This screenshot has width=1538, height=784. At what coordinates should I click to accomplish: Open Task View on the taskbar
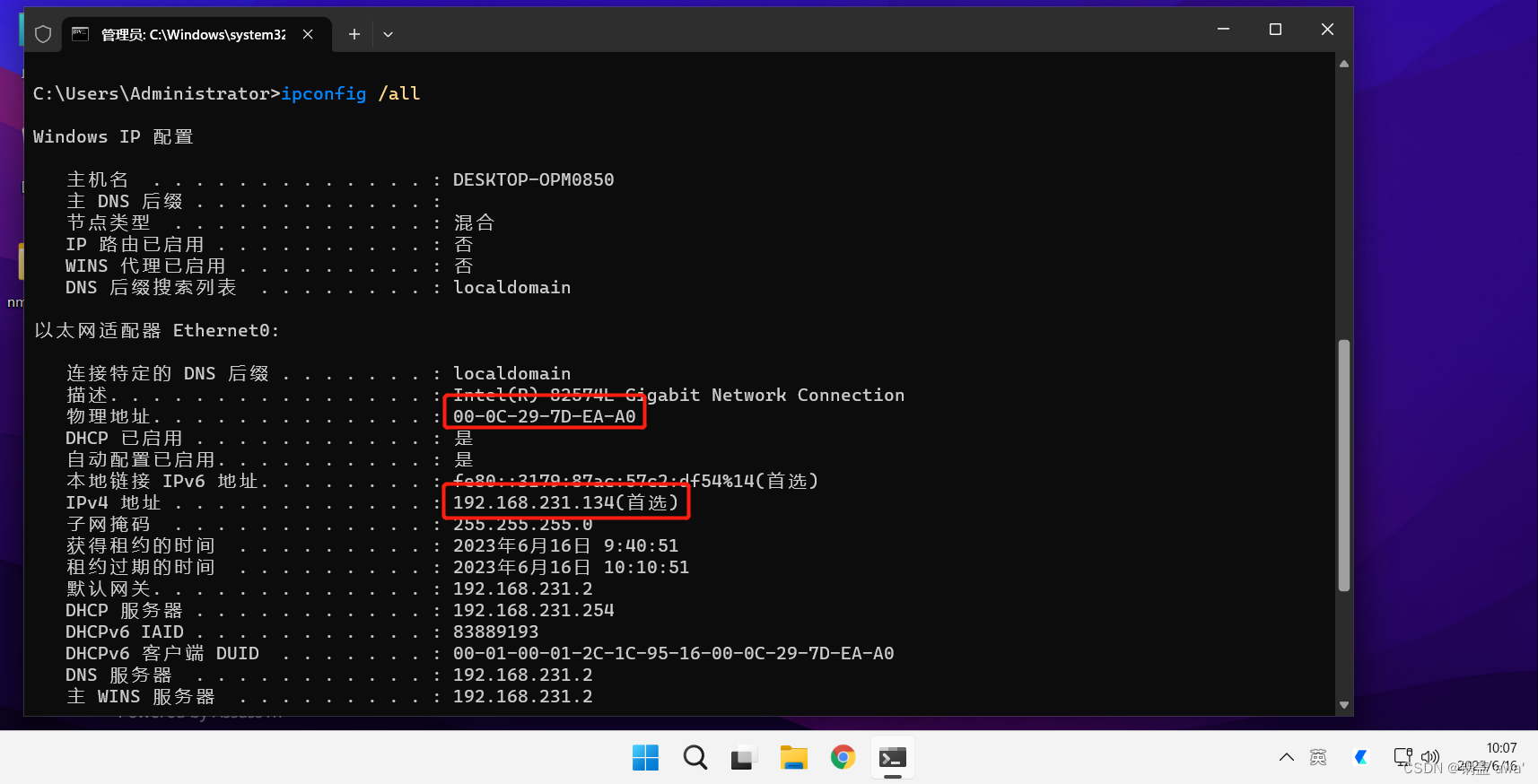pos(744,758)
